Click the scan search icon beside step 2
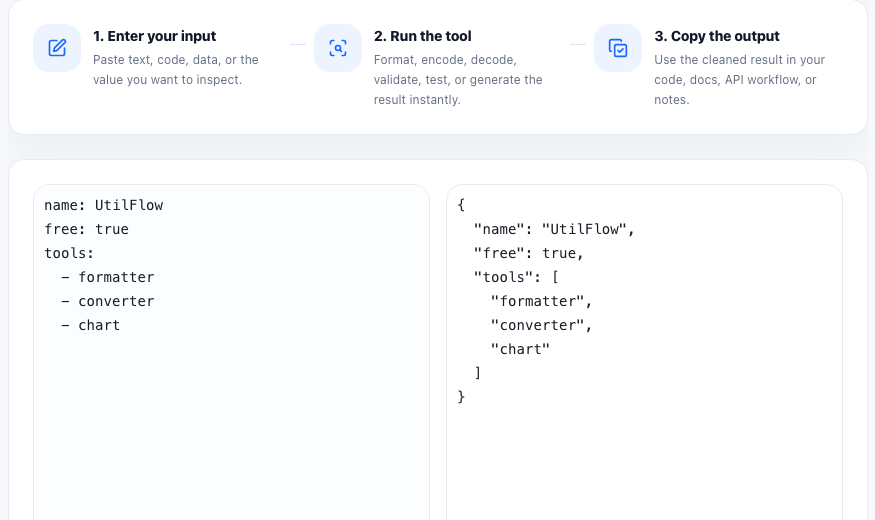Viewport: 875px width, 520px height. (338, 48)
